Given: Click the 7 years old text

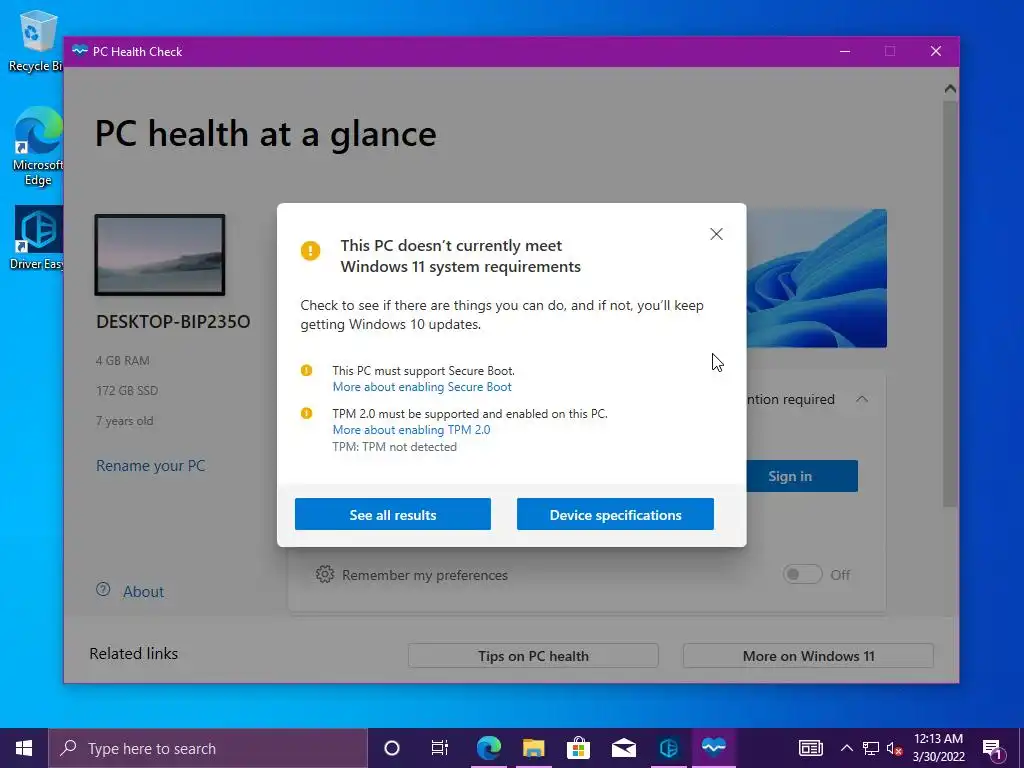Looking at the screenshot, I should point(125,421).
